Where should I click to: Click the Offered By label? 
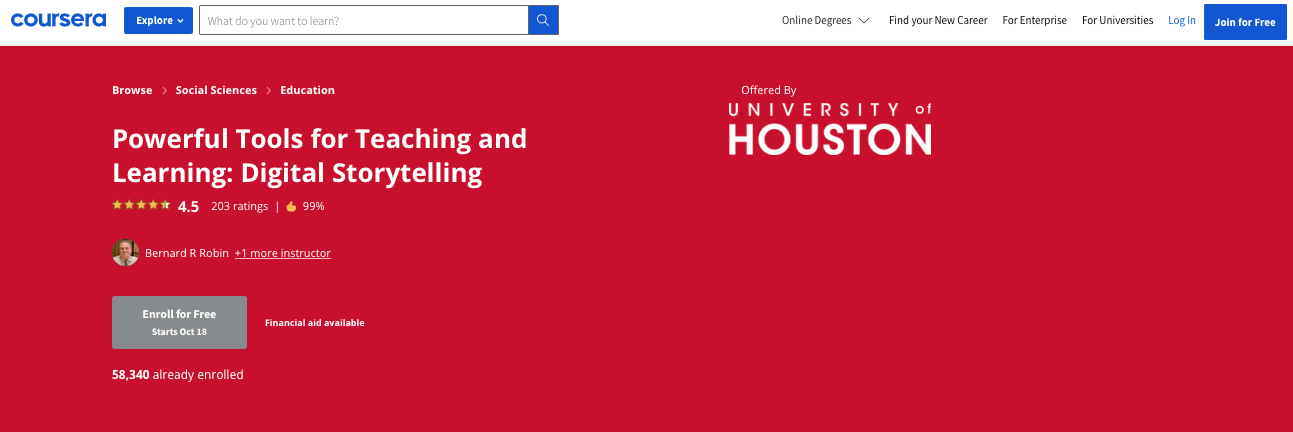click(x=769, y=90)
